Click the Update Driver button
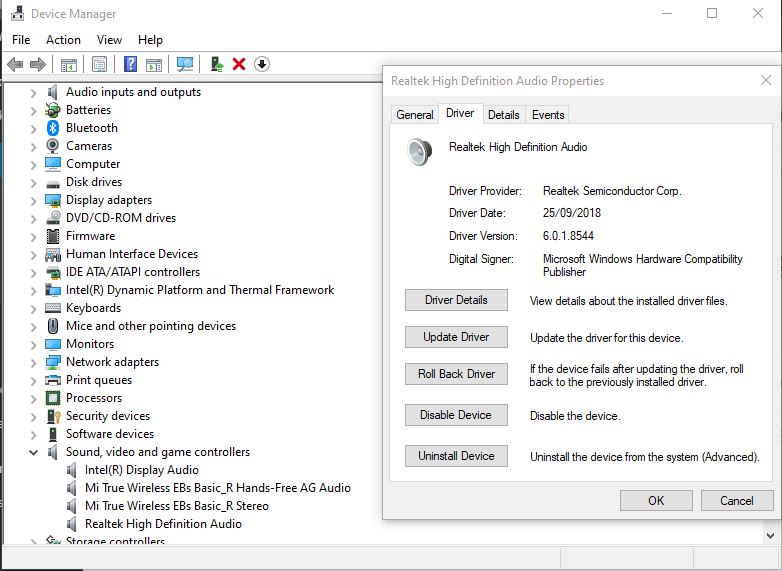Viewport: 782px width, 571px height. coord(456,337)
